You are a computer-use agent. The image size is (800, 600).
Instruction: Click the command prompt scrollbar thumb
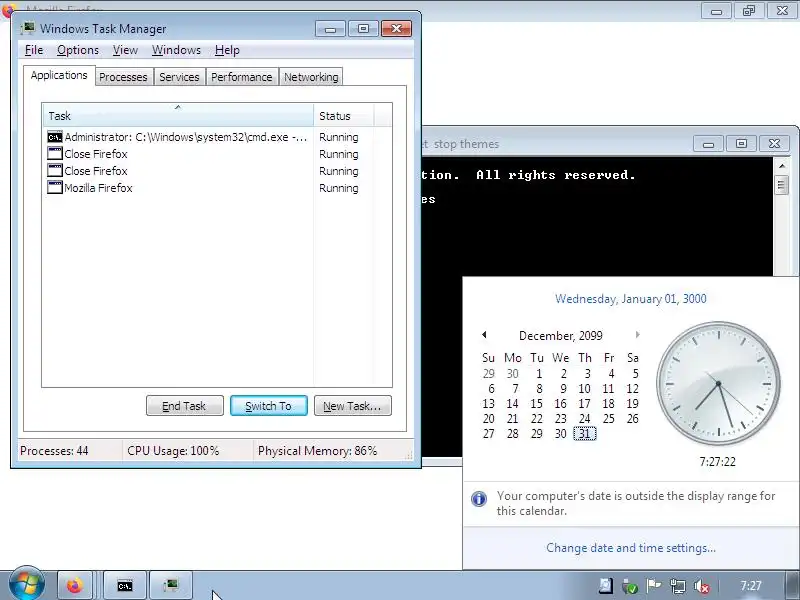[781, 185]
